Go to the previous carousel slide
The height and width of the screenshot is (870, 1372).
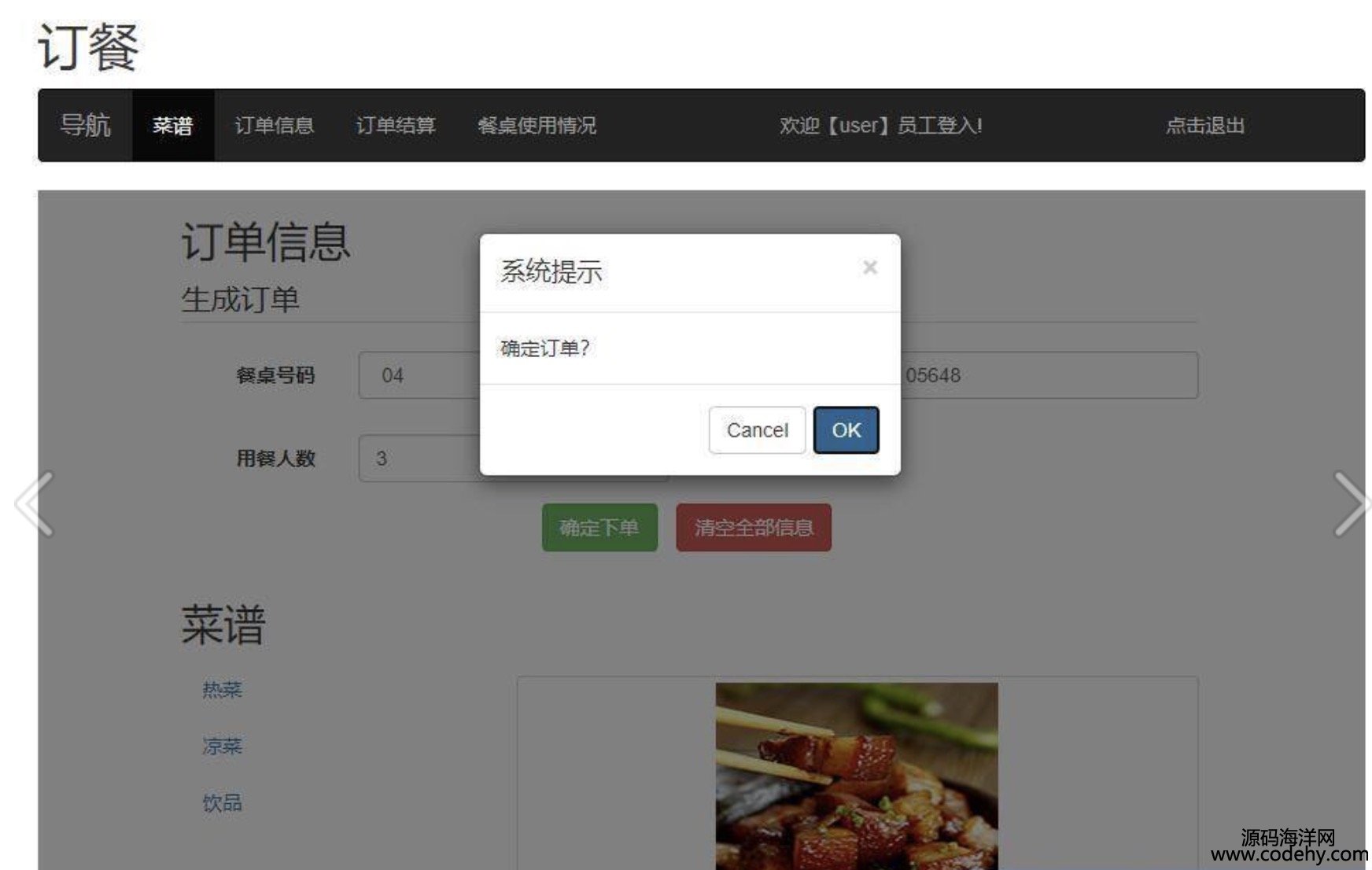pos(35,504)
